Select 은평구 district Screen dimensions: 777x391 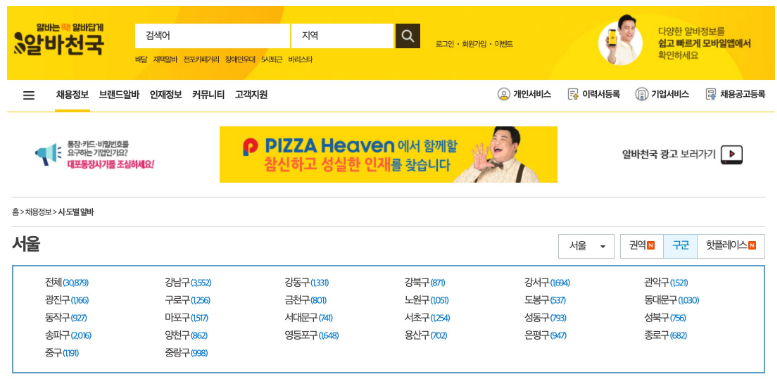point(545,335)
